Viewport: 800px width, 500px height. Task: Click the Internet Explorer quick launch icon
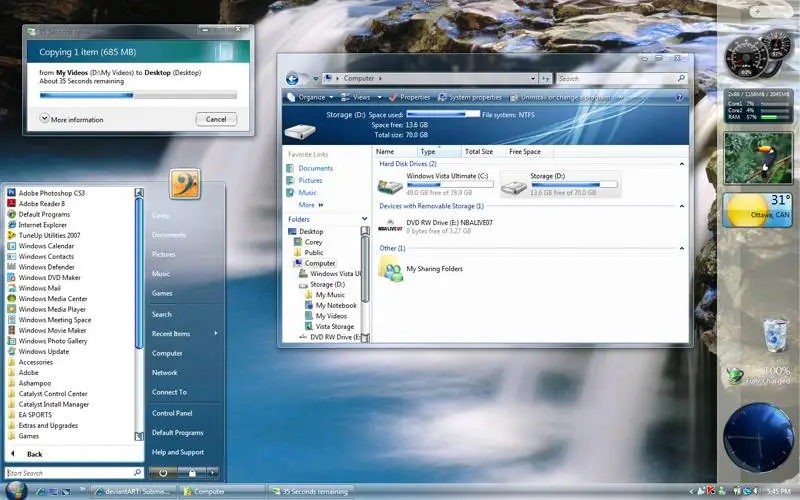(41, 492)
